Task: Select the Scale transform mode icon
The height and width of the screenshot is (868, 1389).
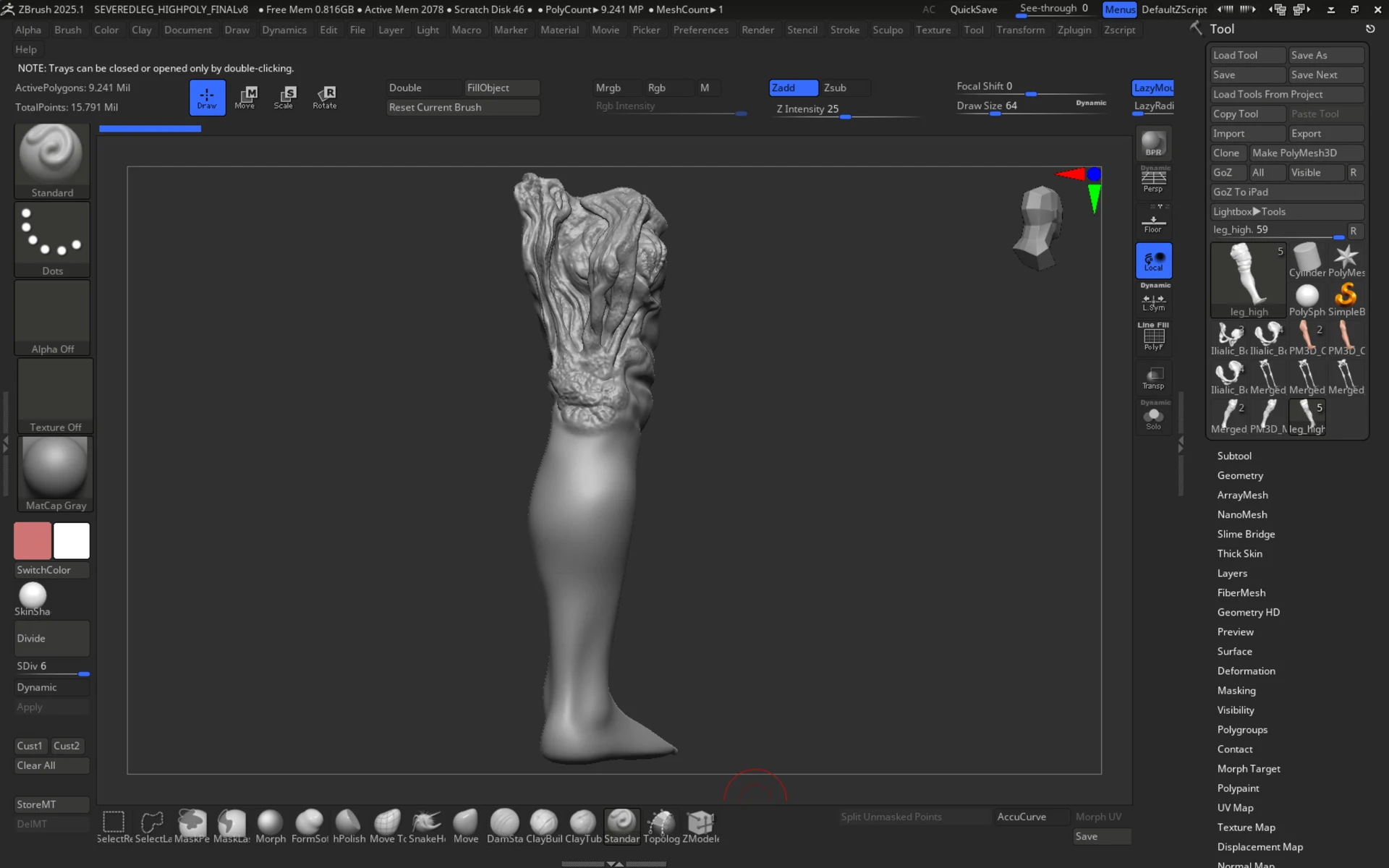Action: pos(284,98)
